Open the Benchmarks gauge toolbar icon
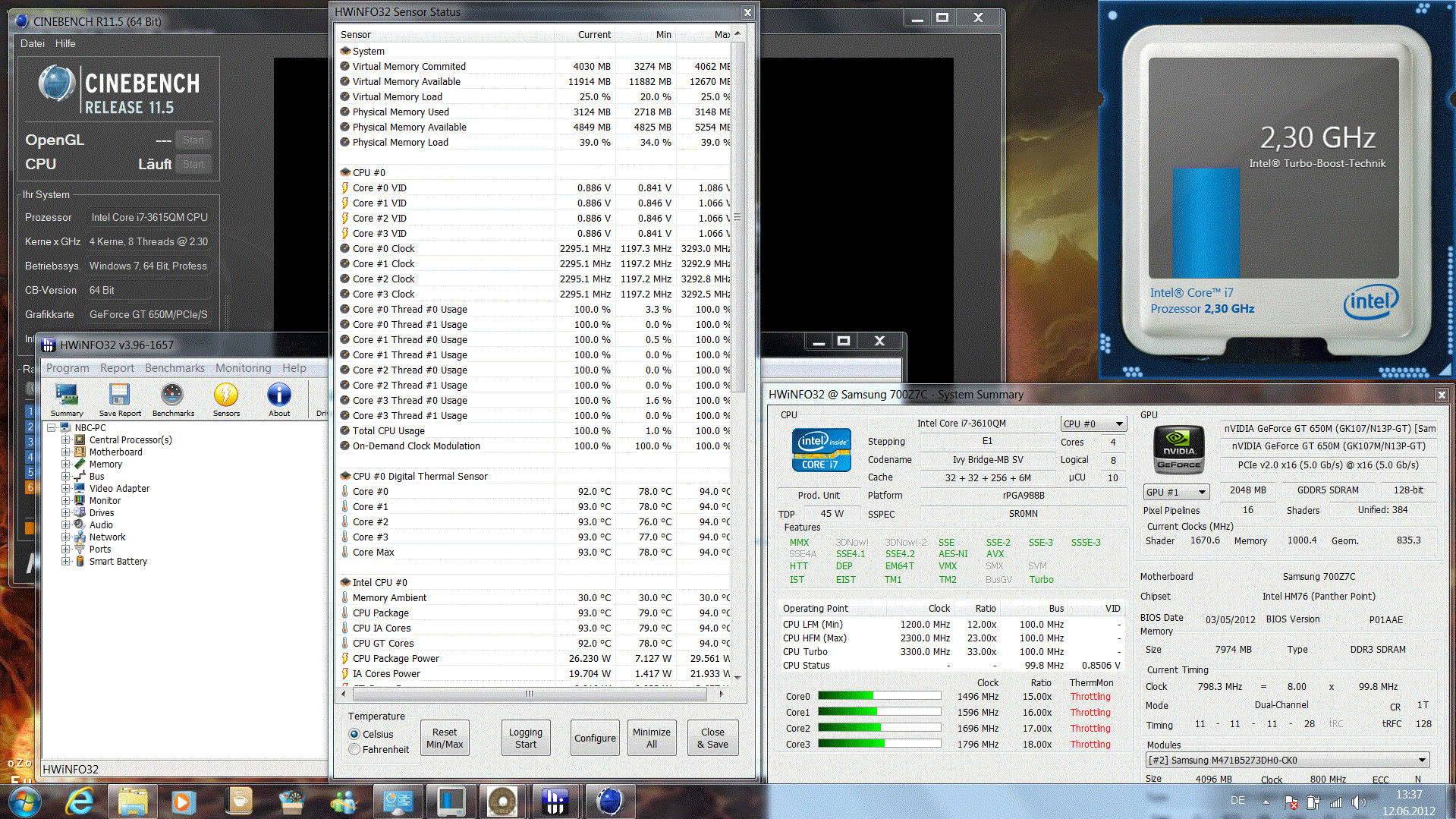Screen dimensions: 1456x819 [173, 399]
